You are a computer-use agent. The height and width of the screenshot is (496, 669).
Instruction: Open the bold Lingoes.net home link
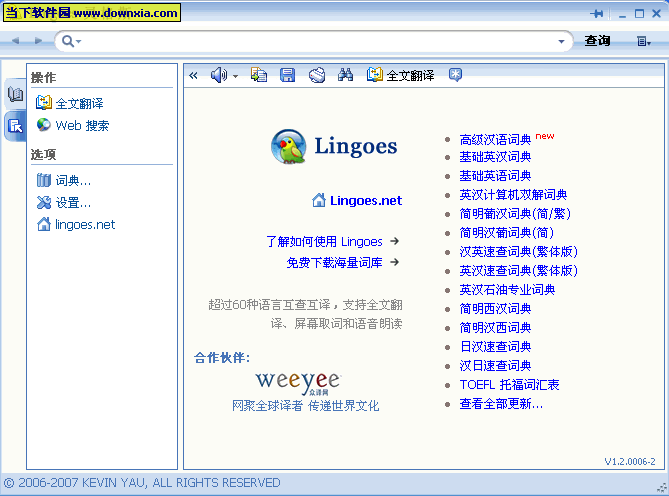[x=366, y=200]
